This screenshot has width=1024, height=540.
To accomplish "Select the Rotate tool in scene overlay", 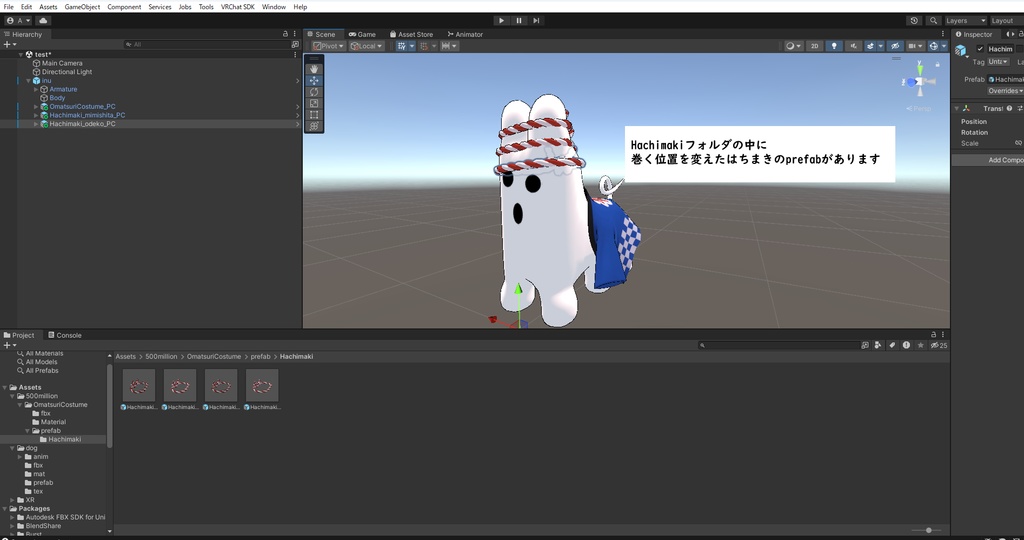I will tap(314, 92).
